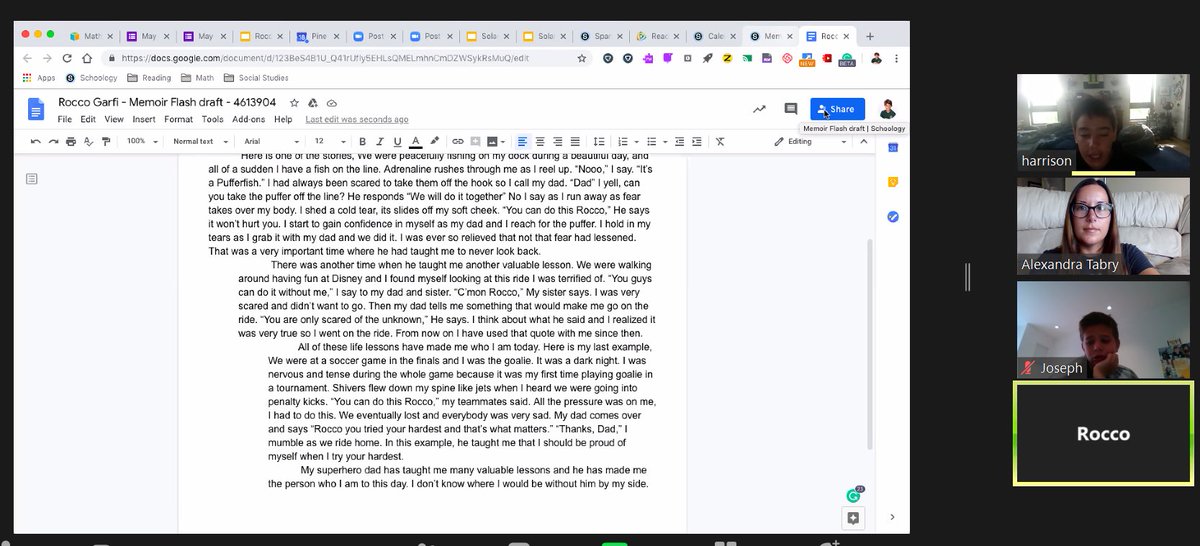This screenshot has height=546, width=1200.
Task: Move document using the Drive folder icon
Action: pos(312,103)
